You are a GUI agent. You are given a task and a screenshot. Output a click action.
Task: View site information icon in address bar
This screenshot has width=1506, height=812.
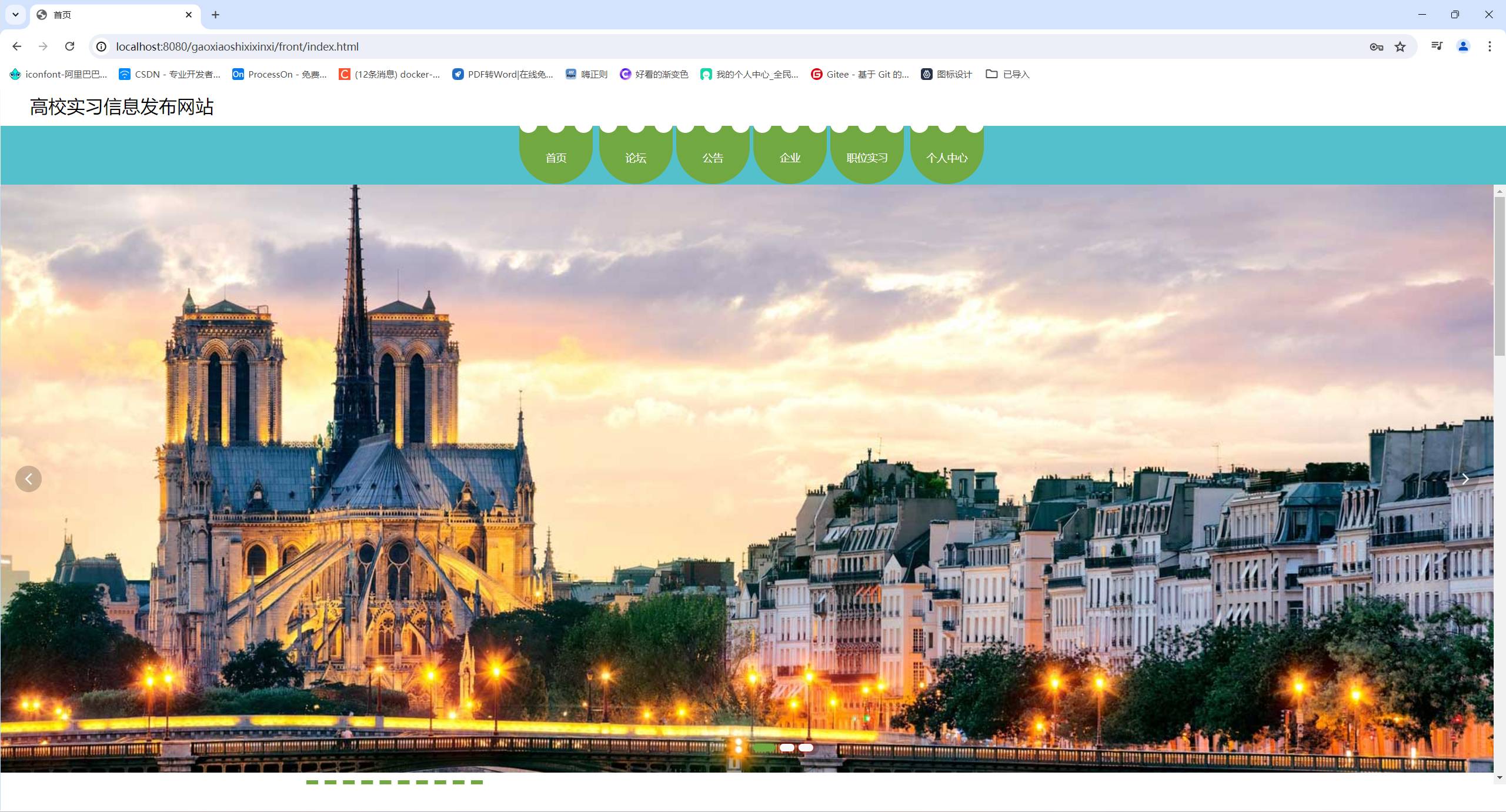[x=101, y=46]
